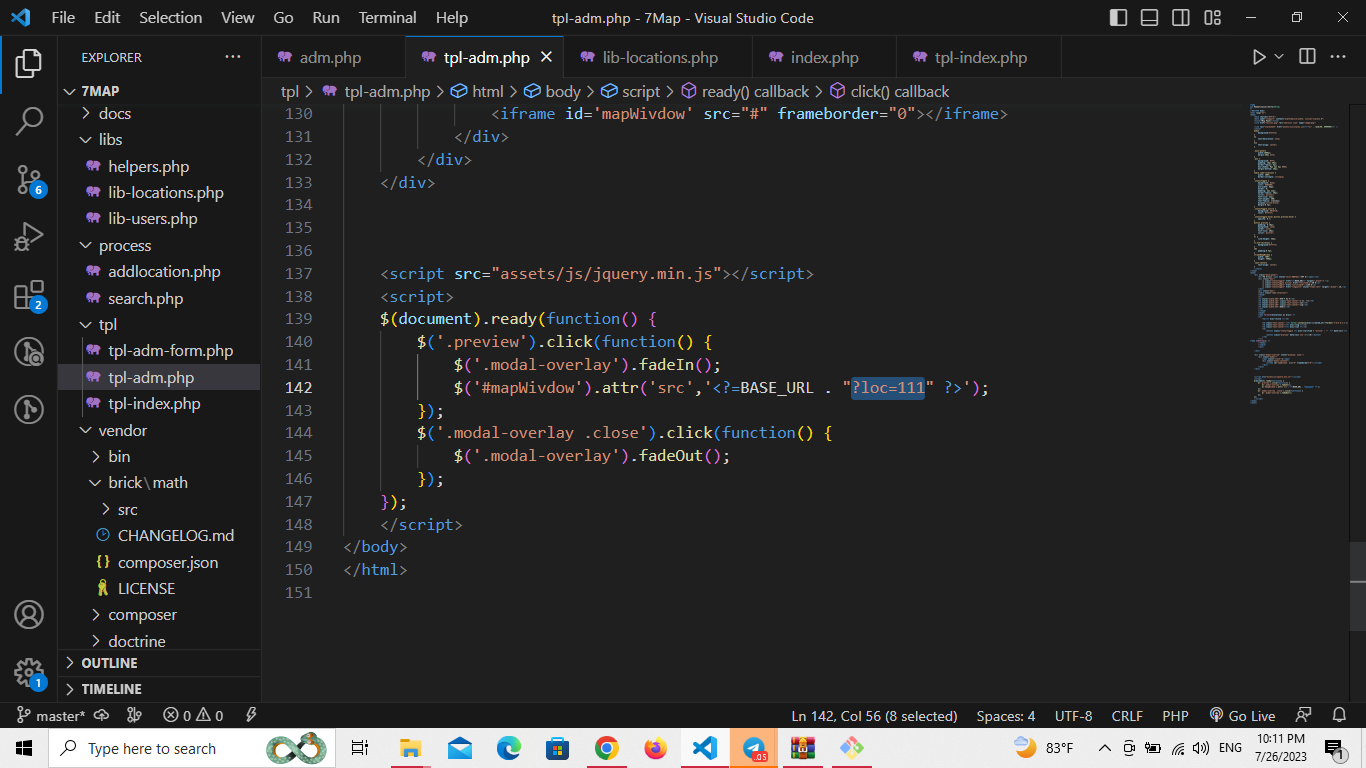Open the Manage gear icon

[x=29, y=672]
